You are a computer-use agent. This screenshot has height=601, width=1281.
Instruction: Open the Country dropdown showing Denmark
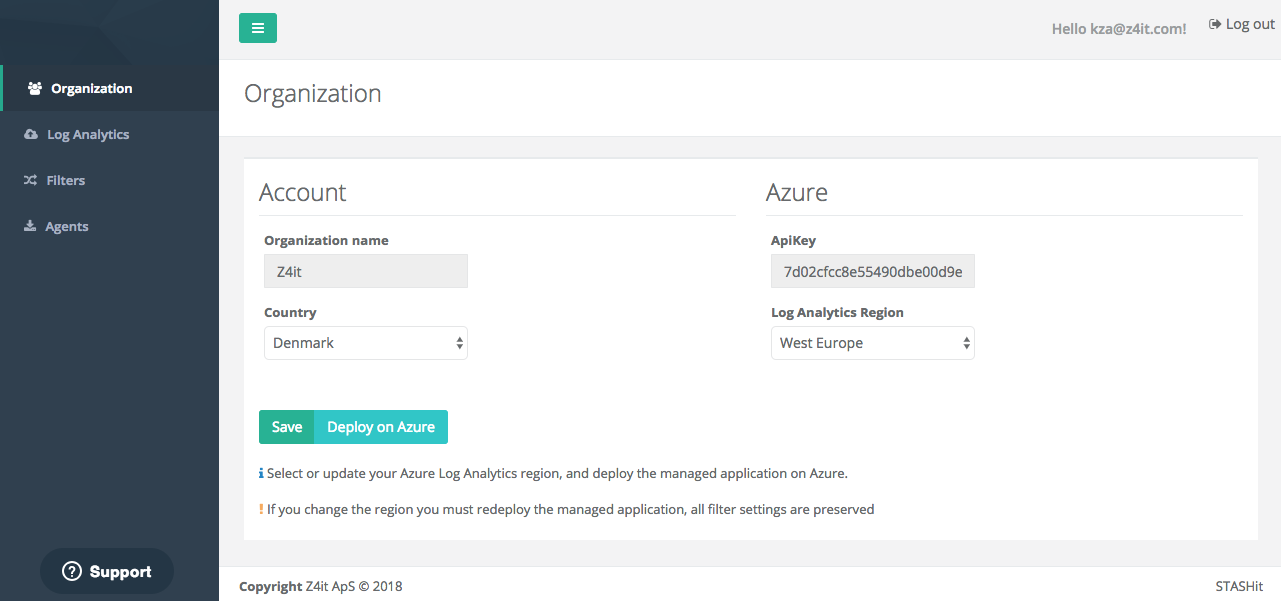pyautogui.click(x=366, y=343)
